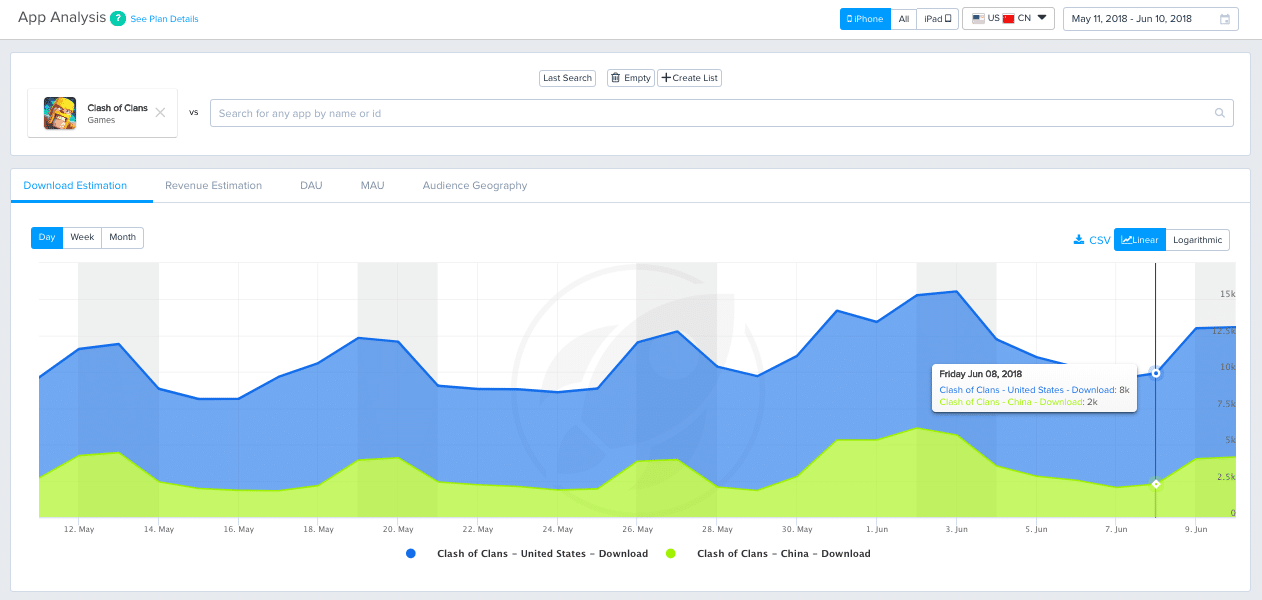Select the iPad device filter
Image resolution: width=1262 pixels, height=600 pixels.
pos(937,19)
